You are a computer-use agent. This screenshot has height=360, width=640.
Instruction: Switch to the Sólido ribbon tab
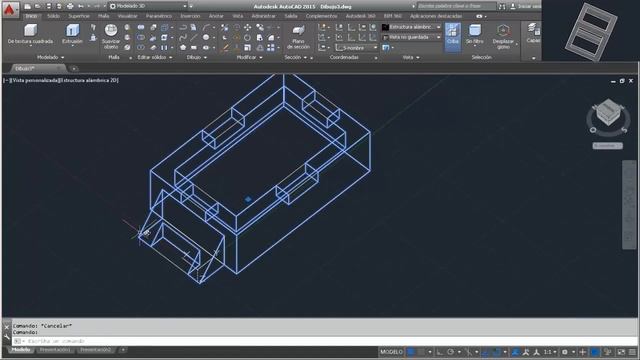[53, 16]
